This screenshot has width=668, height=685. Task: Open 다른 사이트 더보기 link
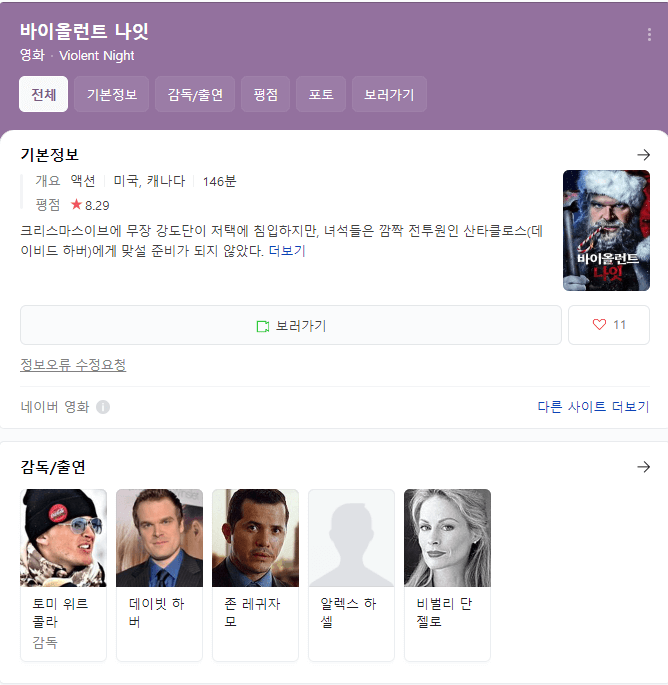click(593, 407)
